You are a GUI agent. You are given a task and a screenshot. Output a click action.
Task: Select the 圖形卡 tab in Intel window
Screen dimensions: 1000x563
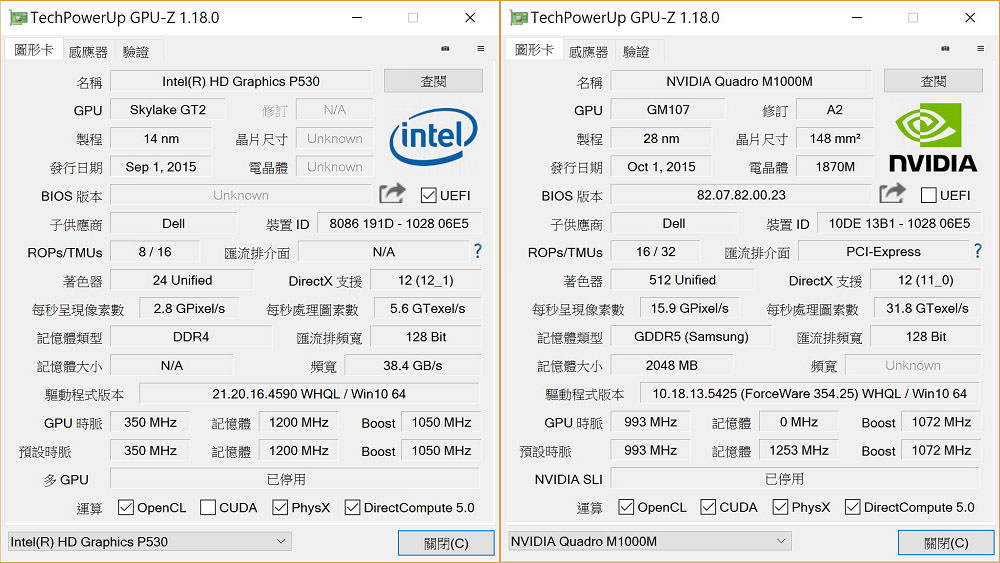[33, 50]
